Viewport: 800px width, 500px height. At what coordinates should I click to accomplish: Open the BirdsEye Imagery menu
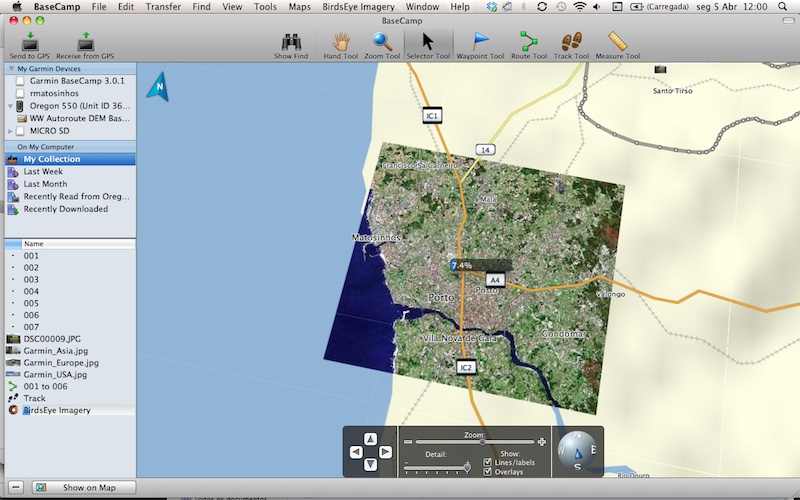click(358, 7)
